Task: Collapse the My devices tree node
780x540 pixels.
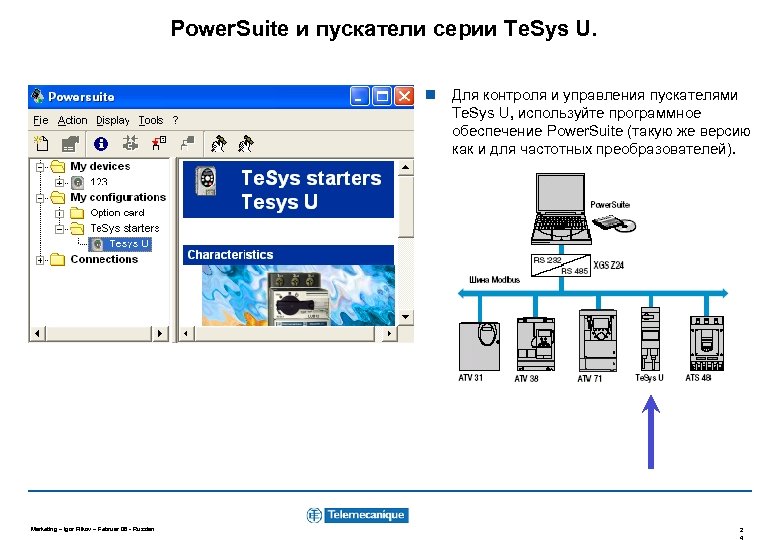Action: (40, 167)
